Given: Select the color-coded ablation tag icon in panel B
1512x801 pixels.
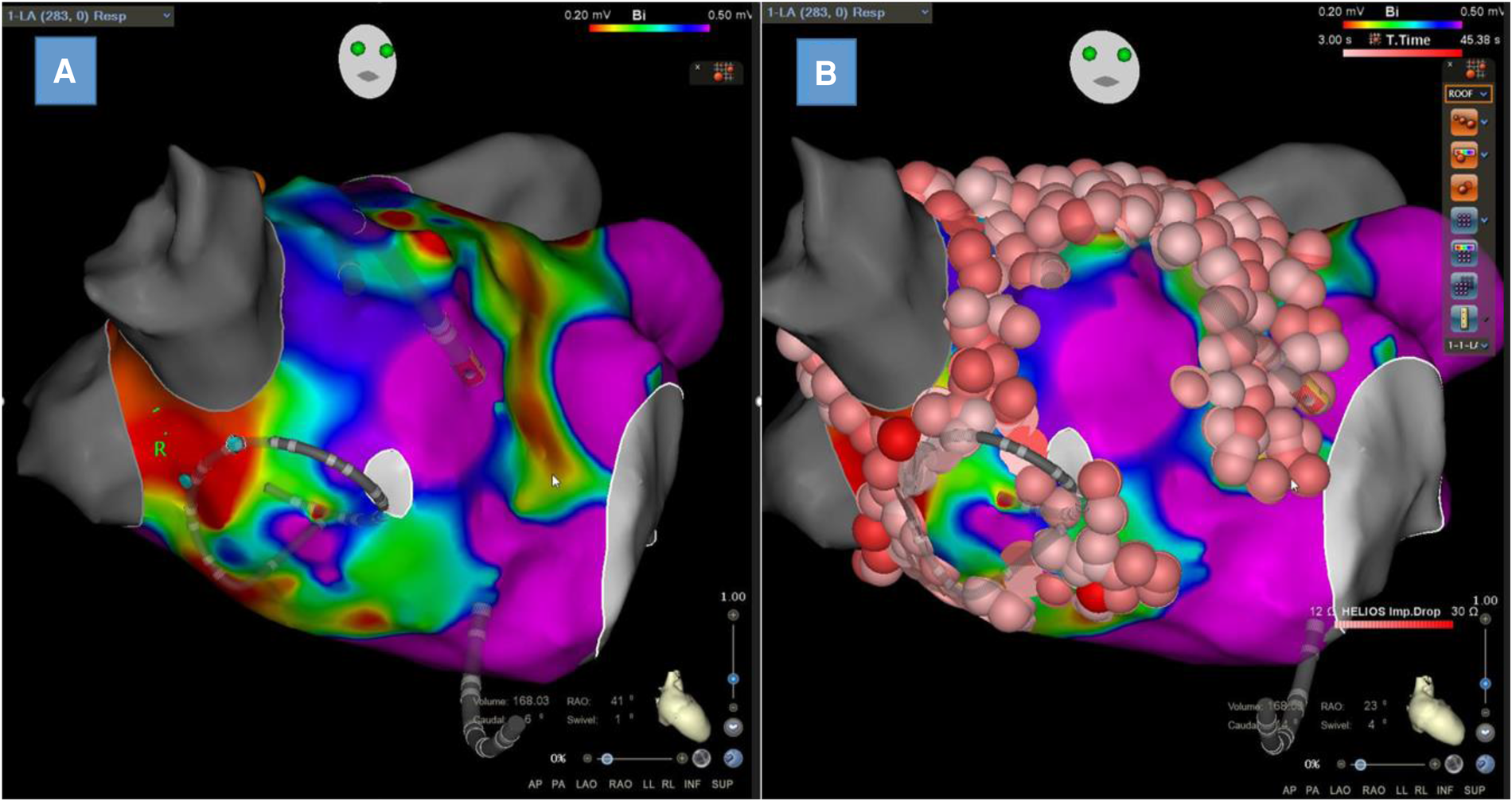Looking at the screenshot, I should click(x=1463, y=155).
